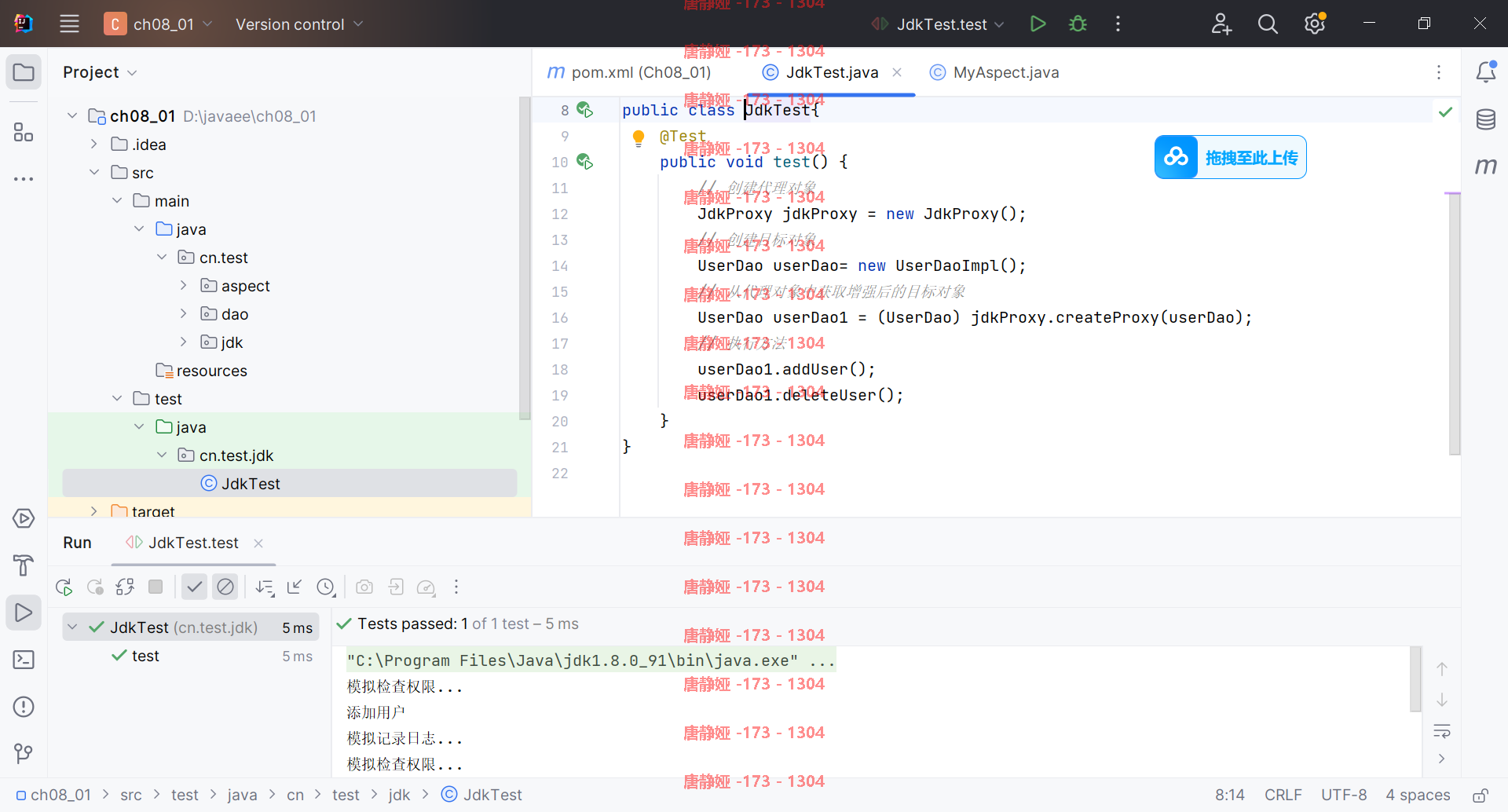The image size is (1508, 812).
Task: Open test history clock
Action: coord(326,587)
